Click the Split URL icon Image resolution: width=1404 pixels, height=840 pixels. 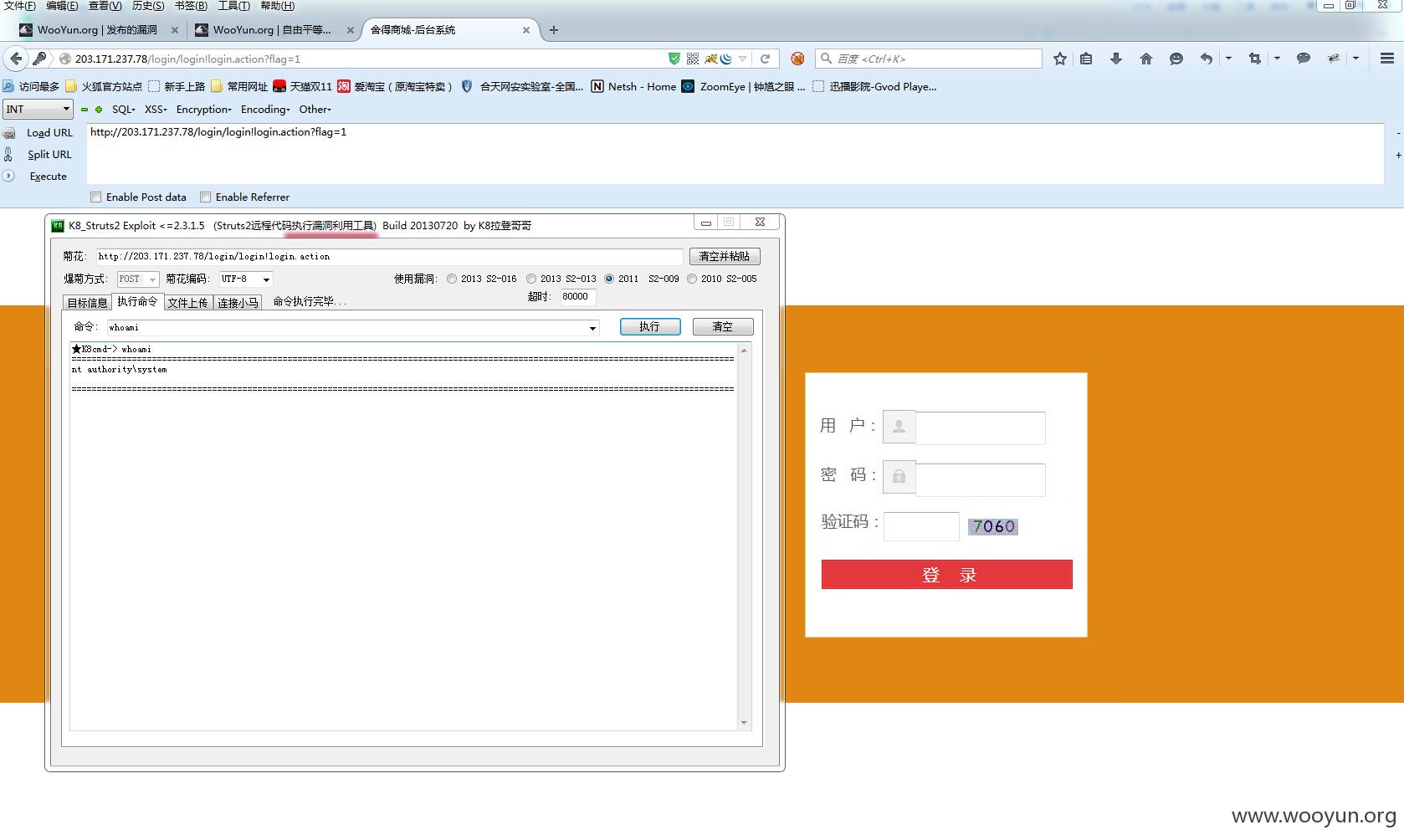coord(8,155)
